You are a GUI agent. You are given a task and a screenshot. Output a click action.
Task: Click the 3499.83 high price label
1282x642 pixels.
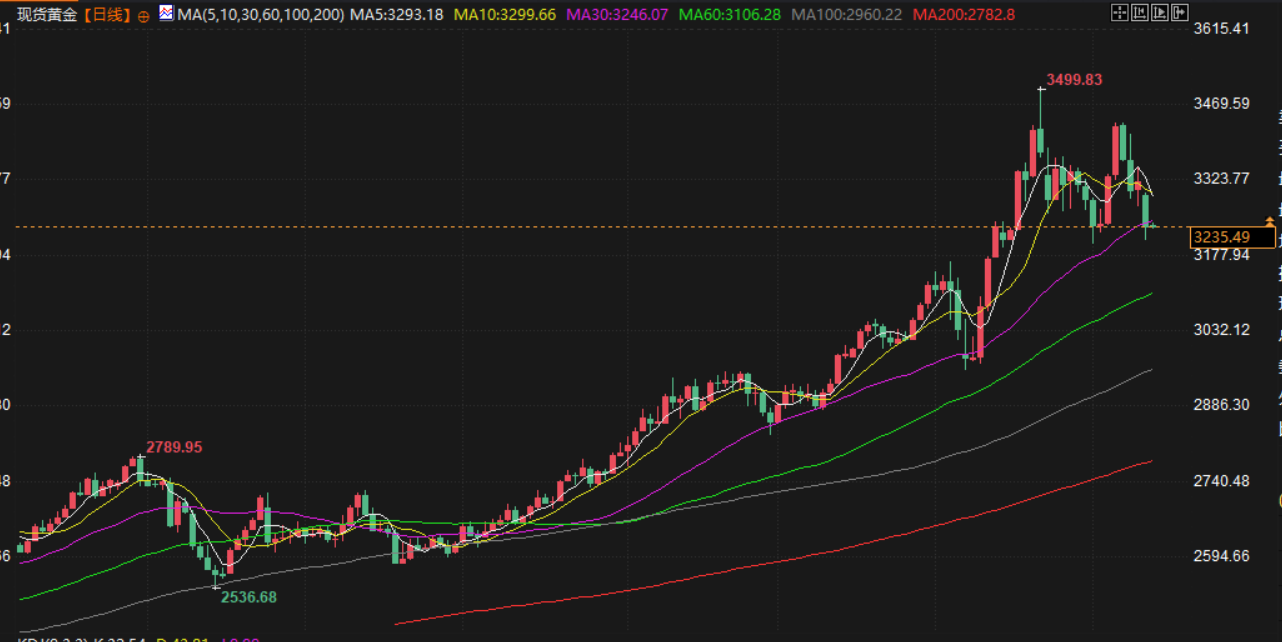coord(1074,79)
